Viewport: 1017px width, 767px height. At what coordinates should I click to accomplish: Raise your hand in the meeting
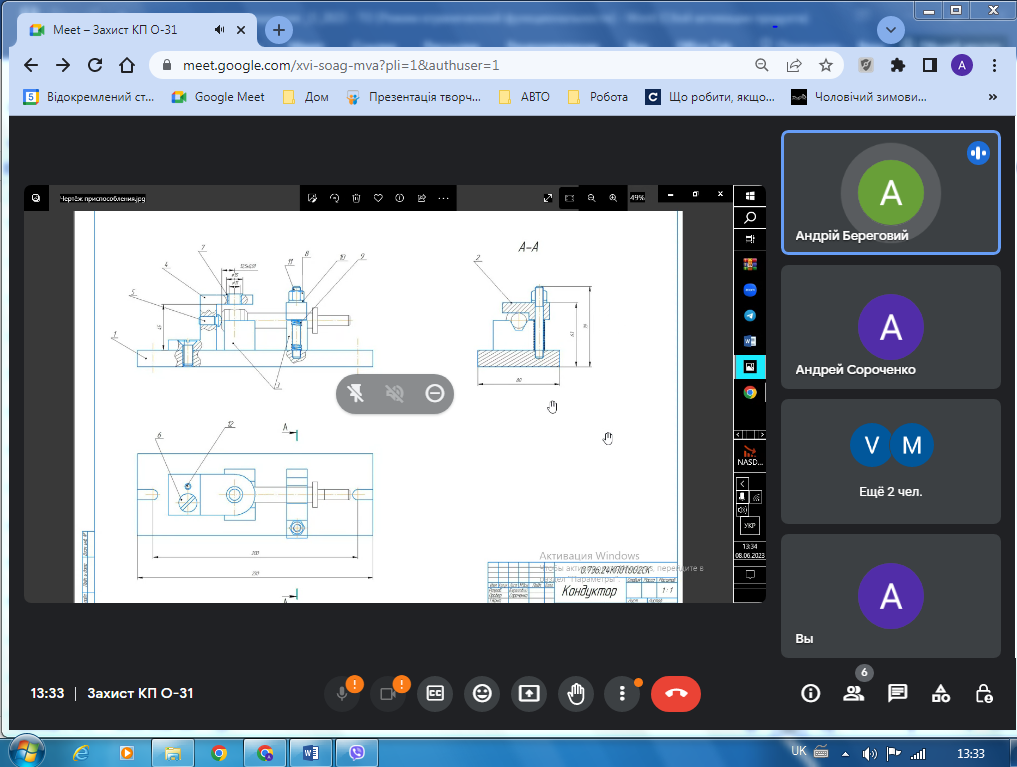[x=576, y=694]
